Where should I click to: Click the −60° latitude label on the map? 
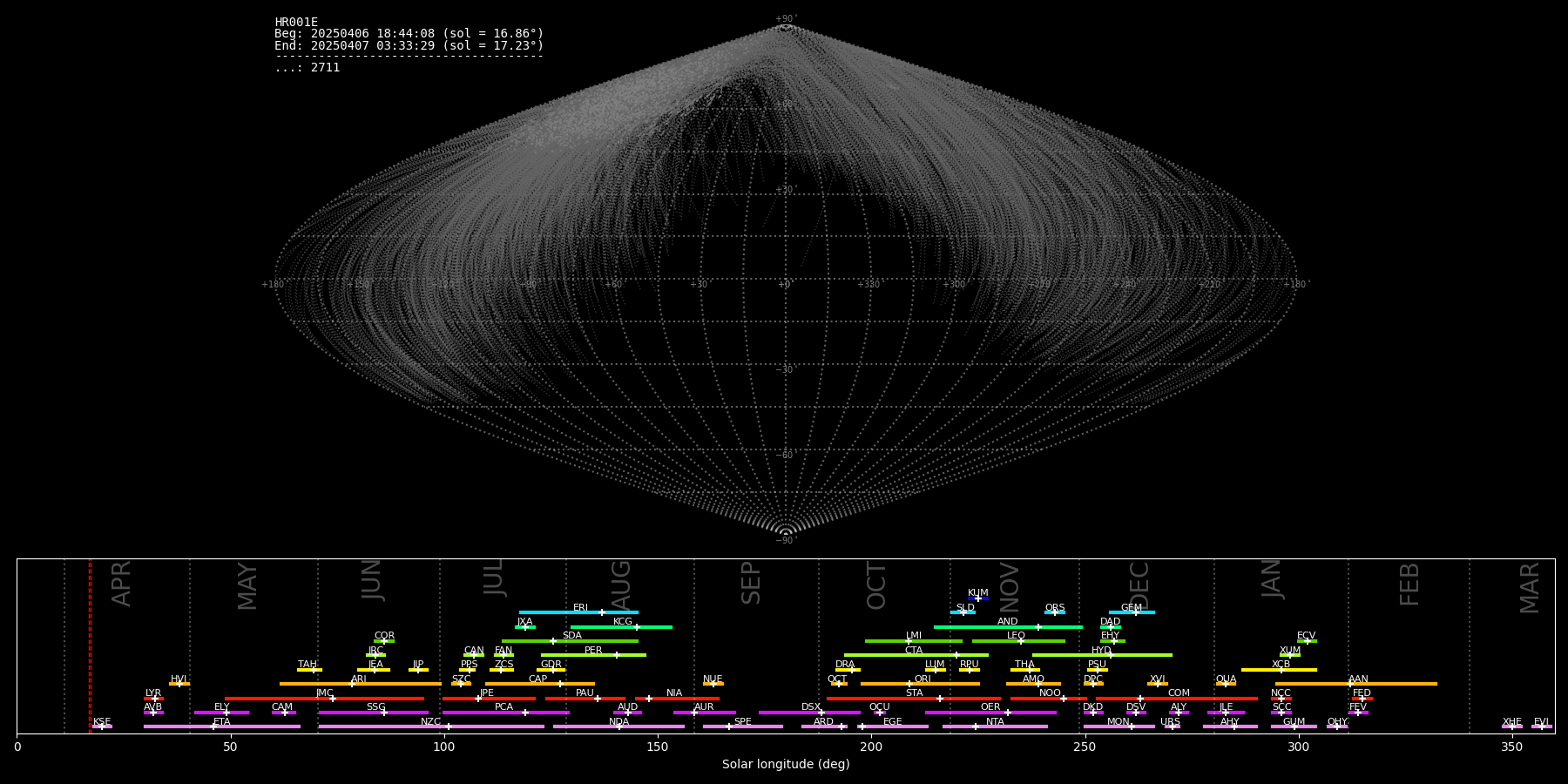coord(786,456)
